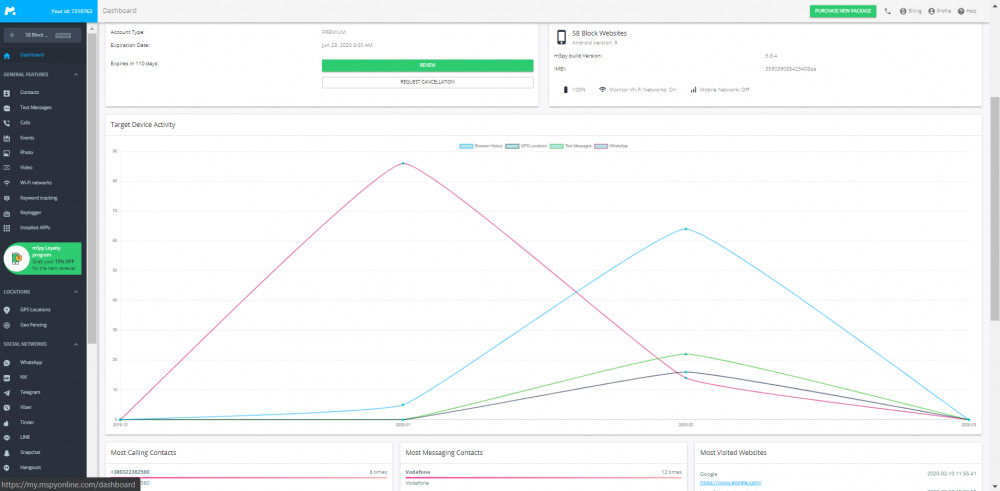The width and height of the screenshot is (1000, 491).
Task: Toggle Browser History legend series
Action: pyautogui.click(x=482, y=146)
